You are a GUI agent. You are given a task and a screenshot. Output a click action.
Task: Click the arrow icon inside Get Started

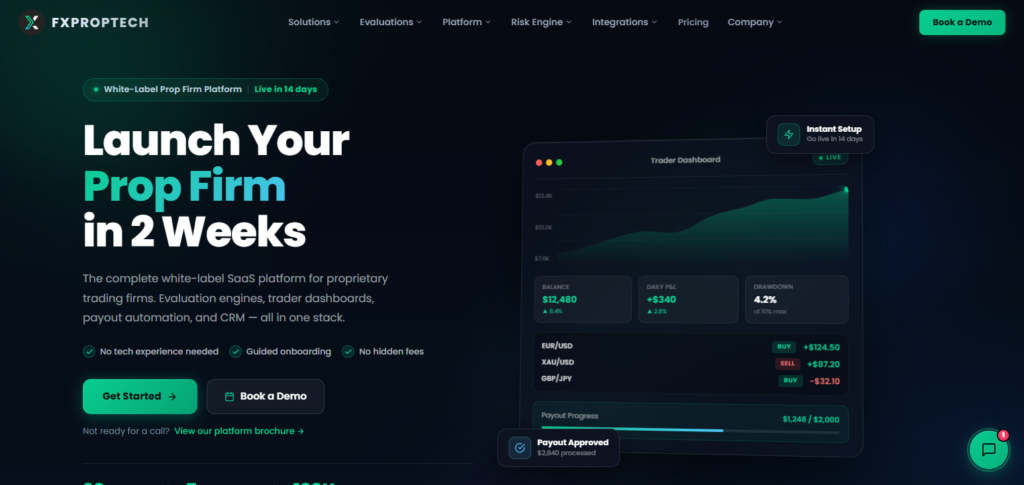click(x=172, y=396)
